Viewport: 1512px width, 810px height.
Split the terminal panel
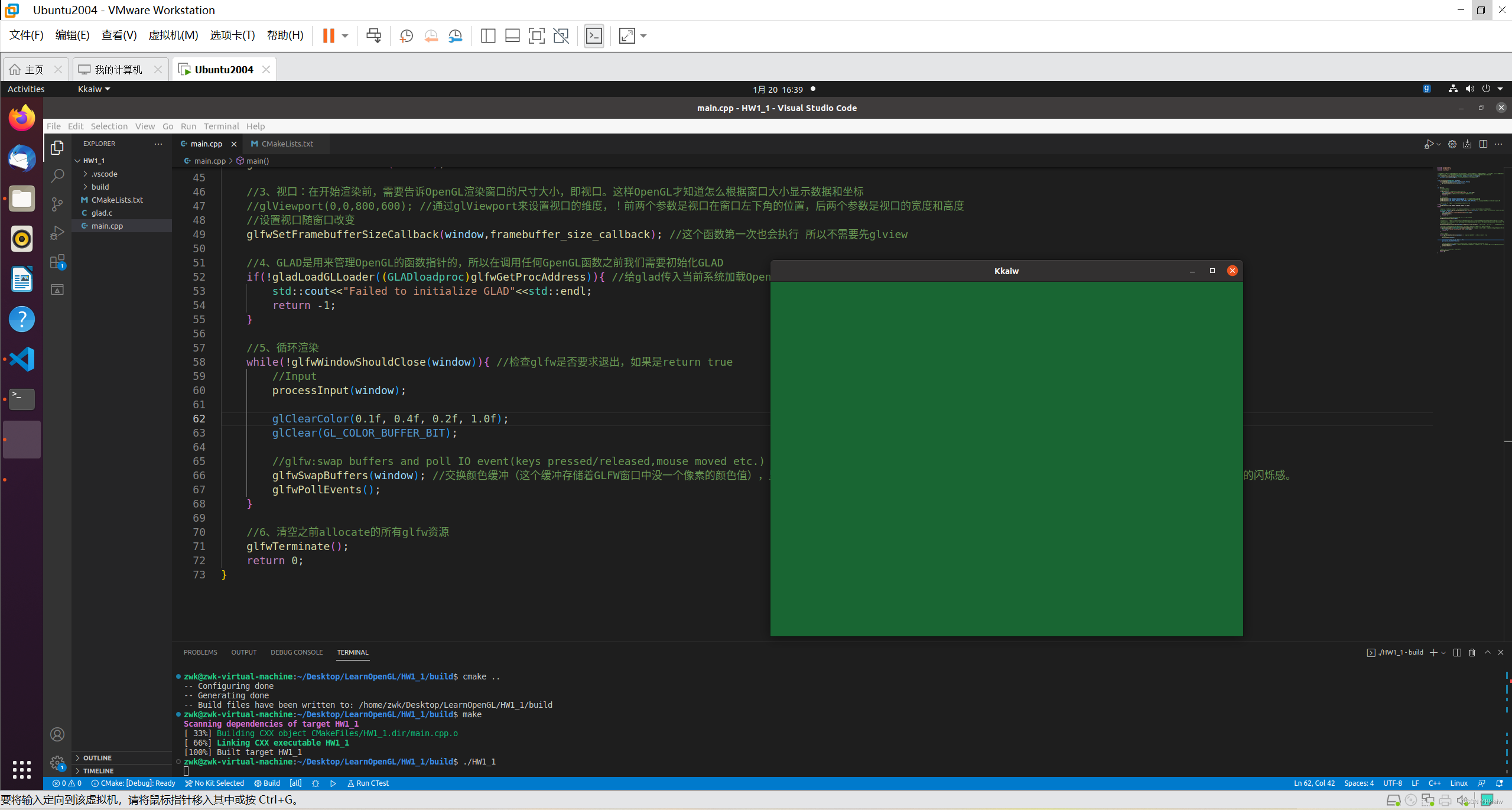coord(1457,652)
